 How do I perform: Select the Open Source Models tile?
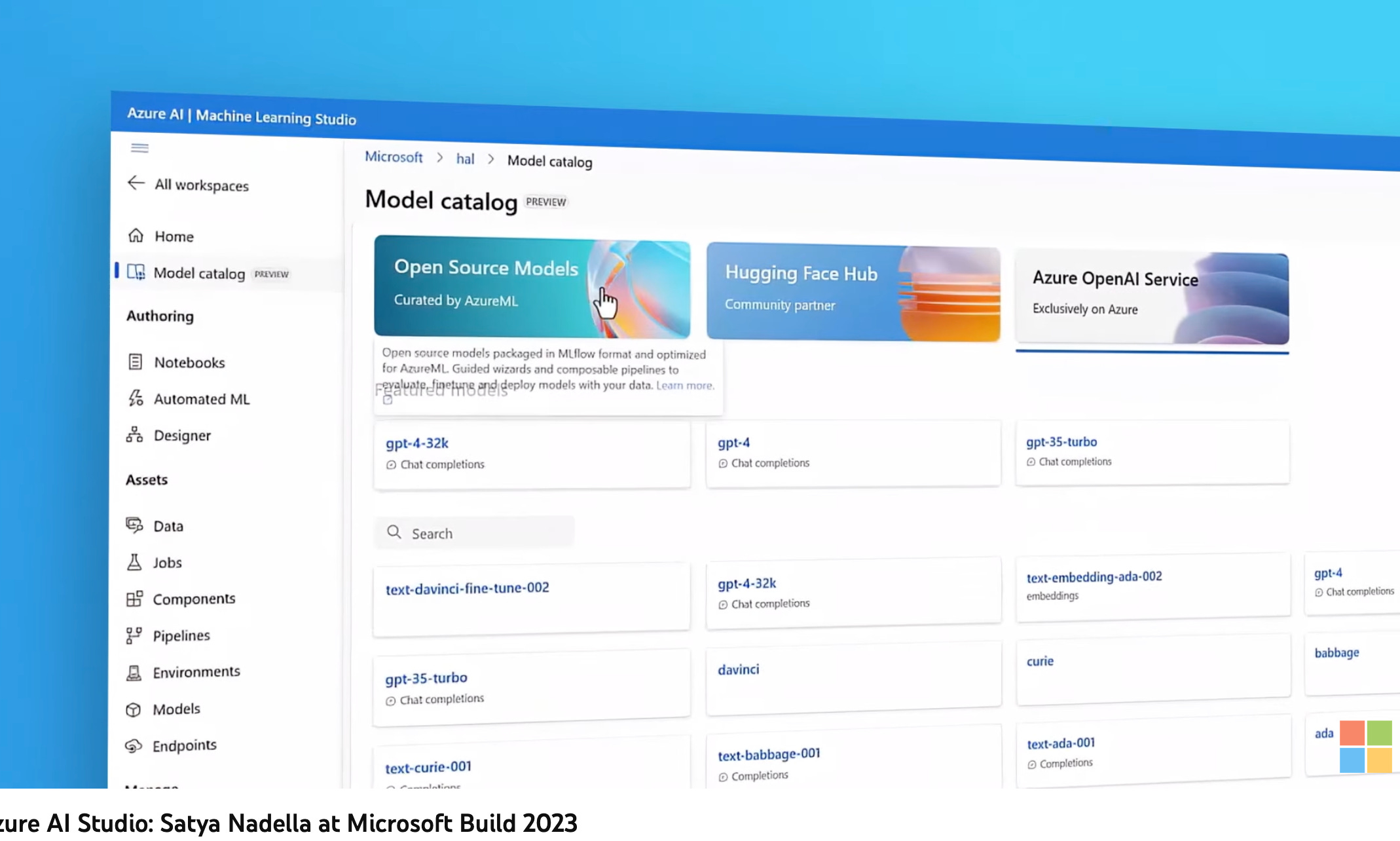coord(485,287)
